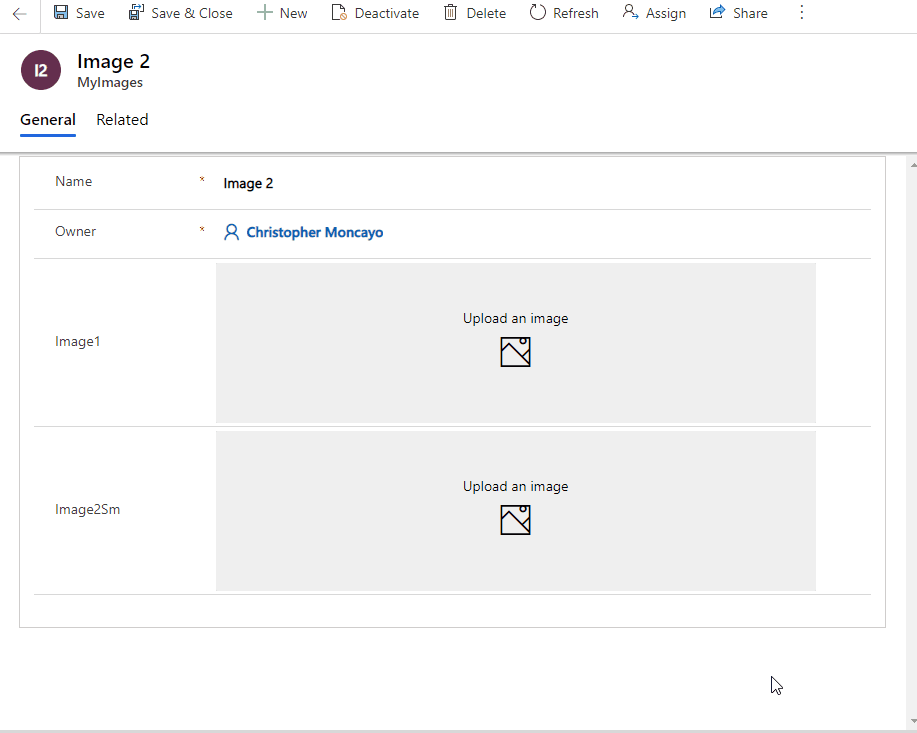Click Upload an image in Image2Sm field

pos(515,487)
